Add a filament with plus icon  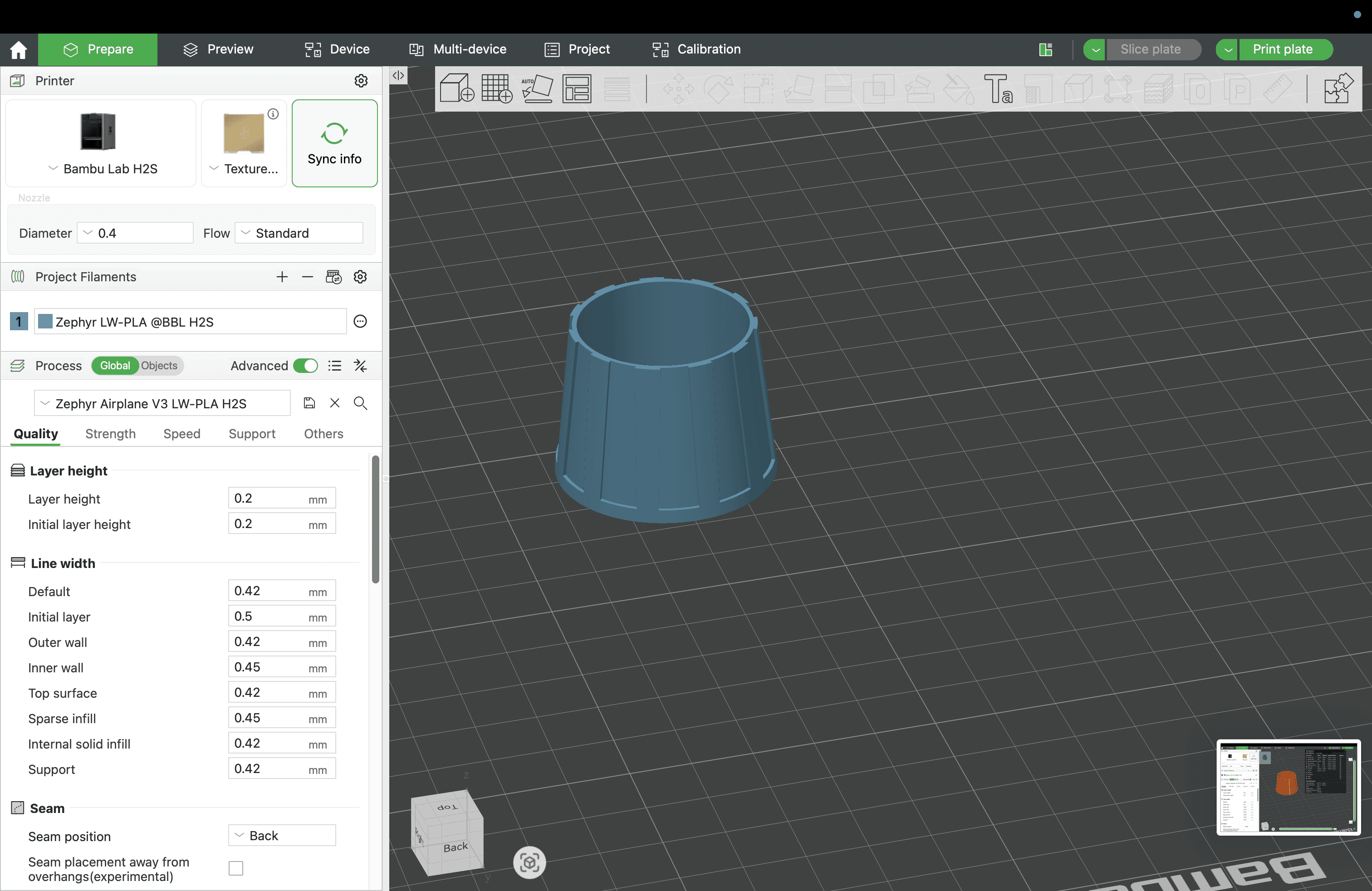pos(282,277)
